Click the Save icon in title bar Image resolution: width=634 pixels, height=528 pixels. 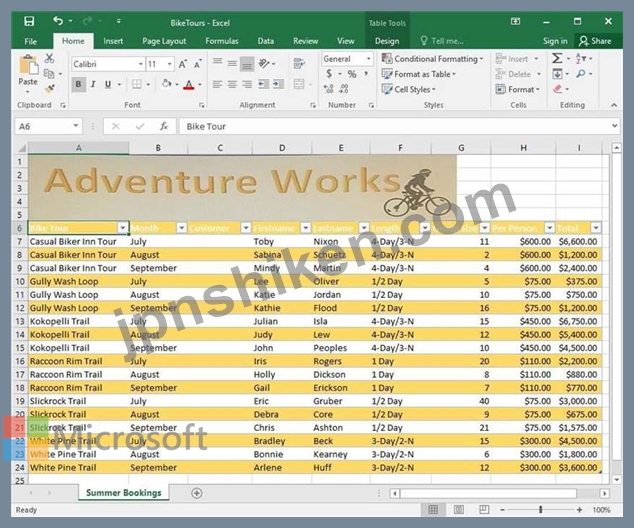(x=29, y=21)
